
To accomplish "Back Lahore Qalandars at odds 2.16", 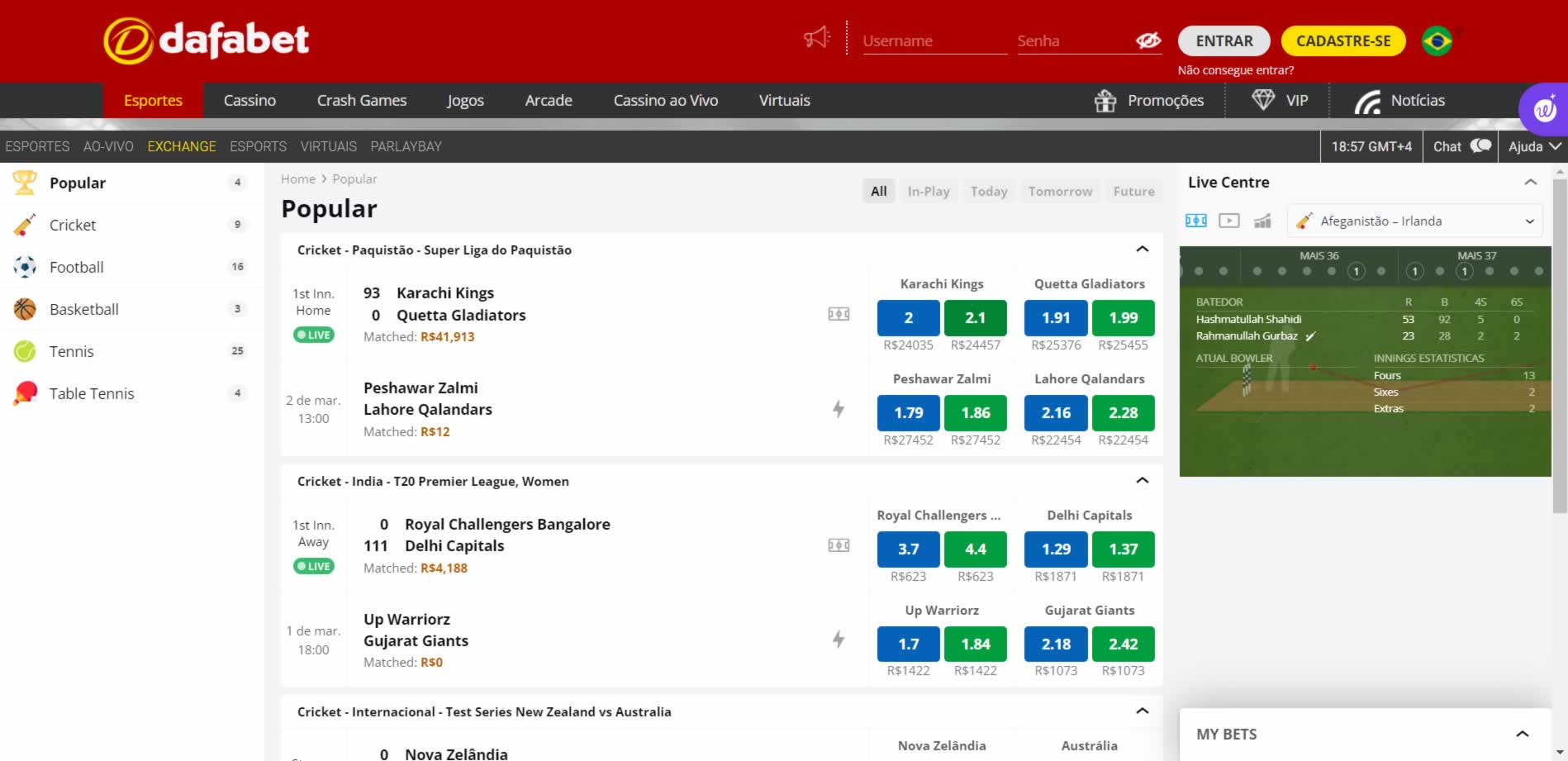I will point(1056,413).
